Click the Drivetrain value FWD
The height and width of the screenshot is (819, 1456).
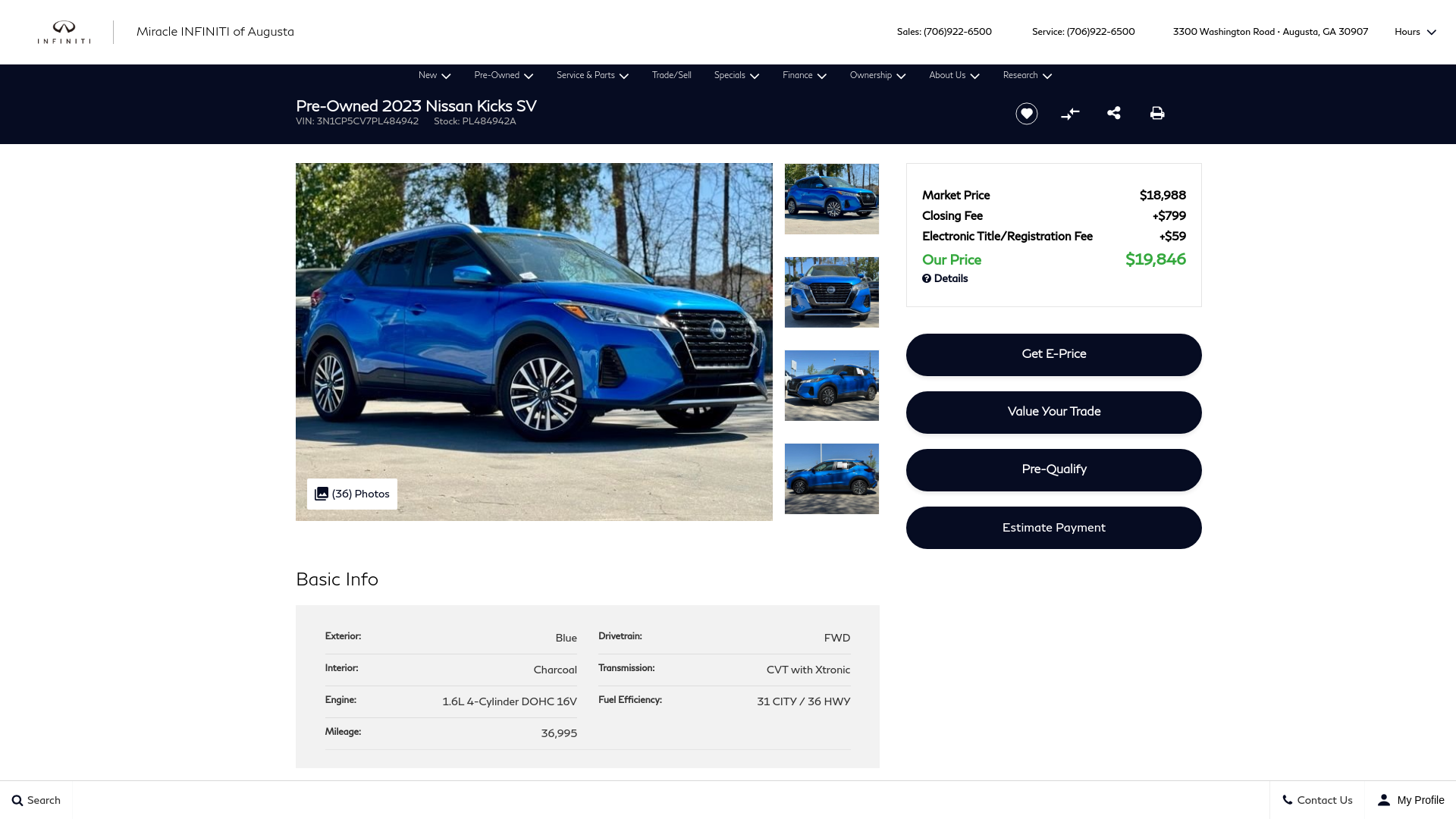pos(837,638)
